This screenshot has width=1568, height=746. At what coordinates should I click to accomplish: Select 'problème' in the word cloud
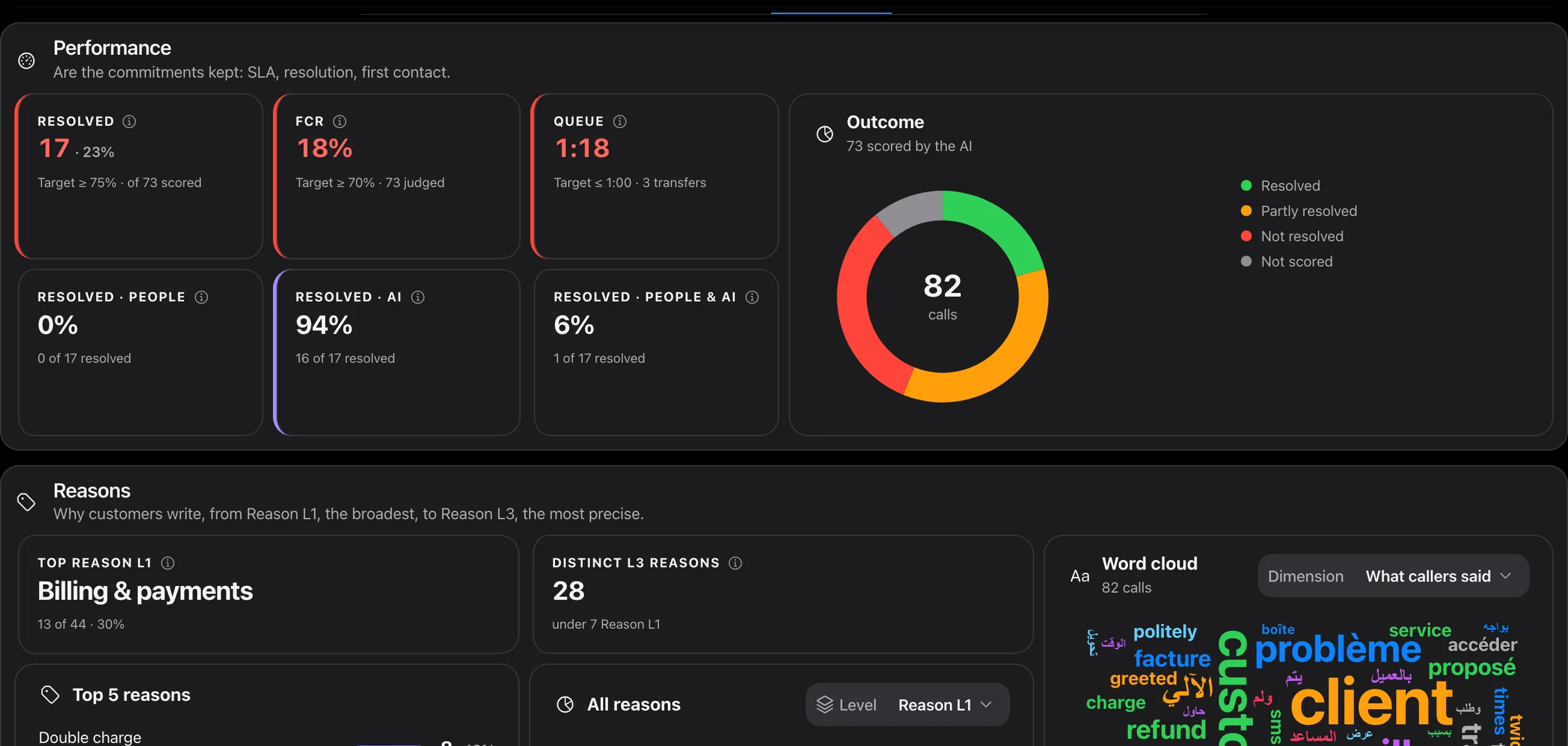point(1337,650)
